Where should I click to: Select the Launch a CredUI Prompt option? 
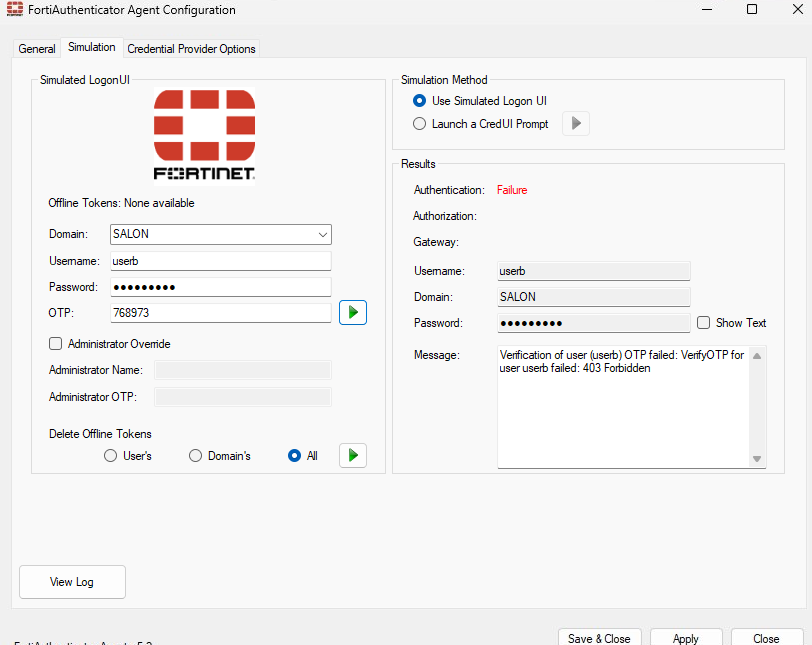tap(420, 124)
